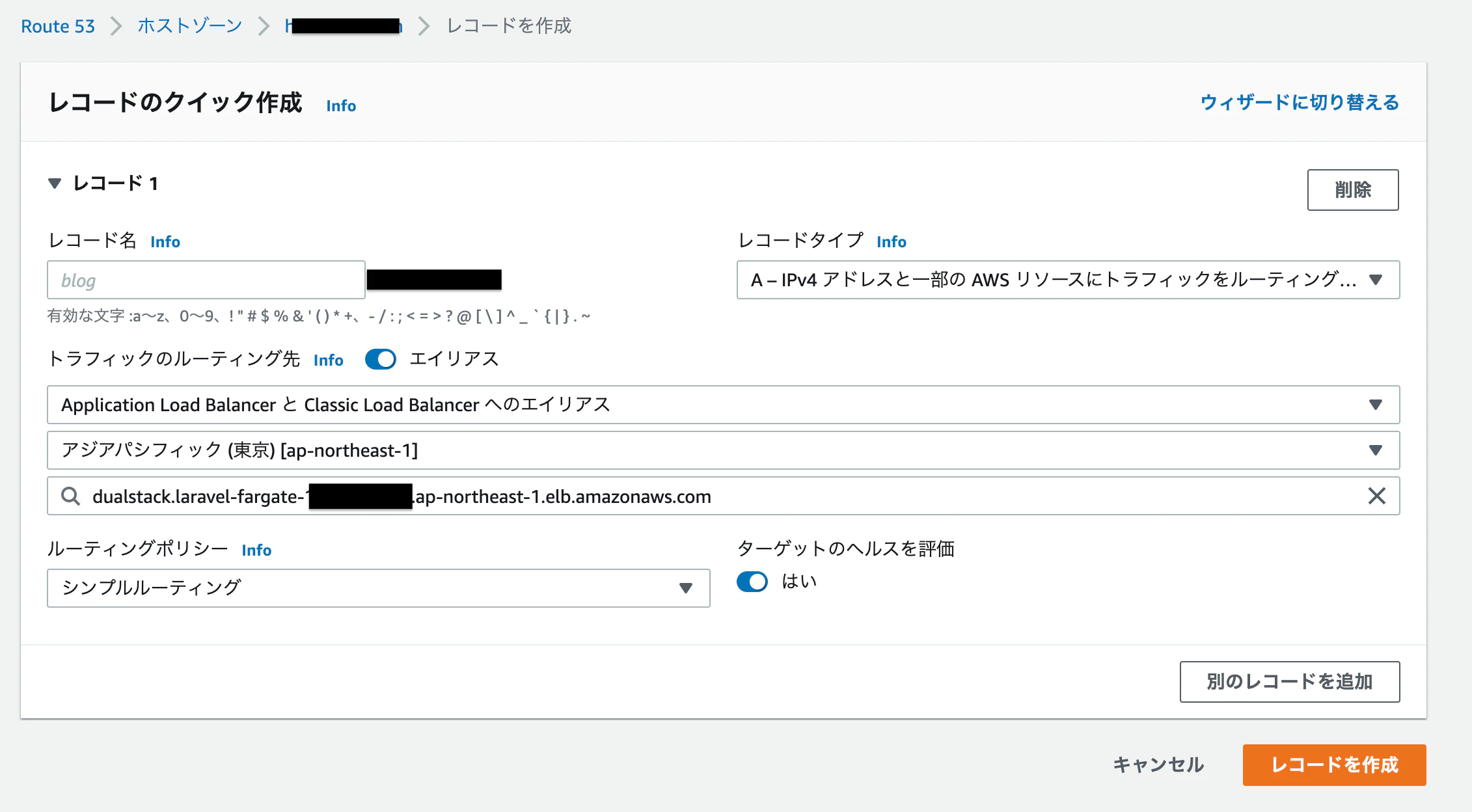Click the レコードのクイック作成 heading

click(176, 103)
